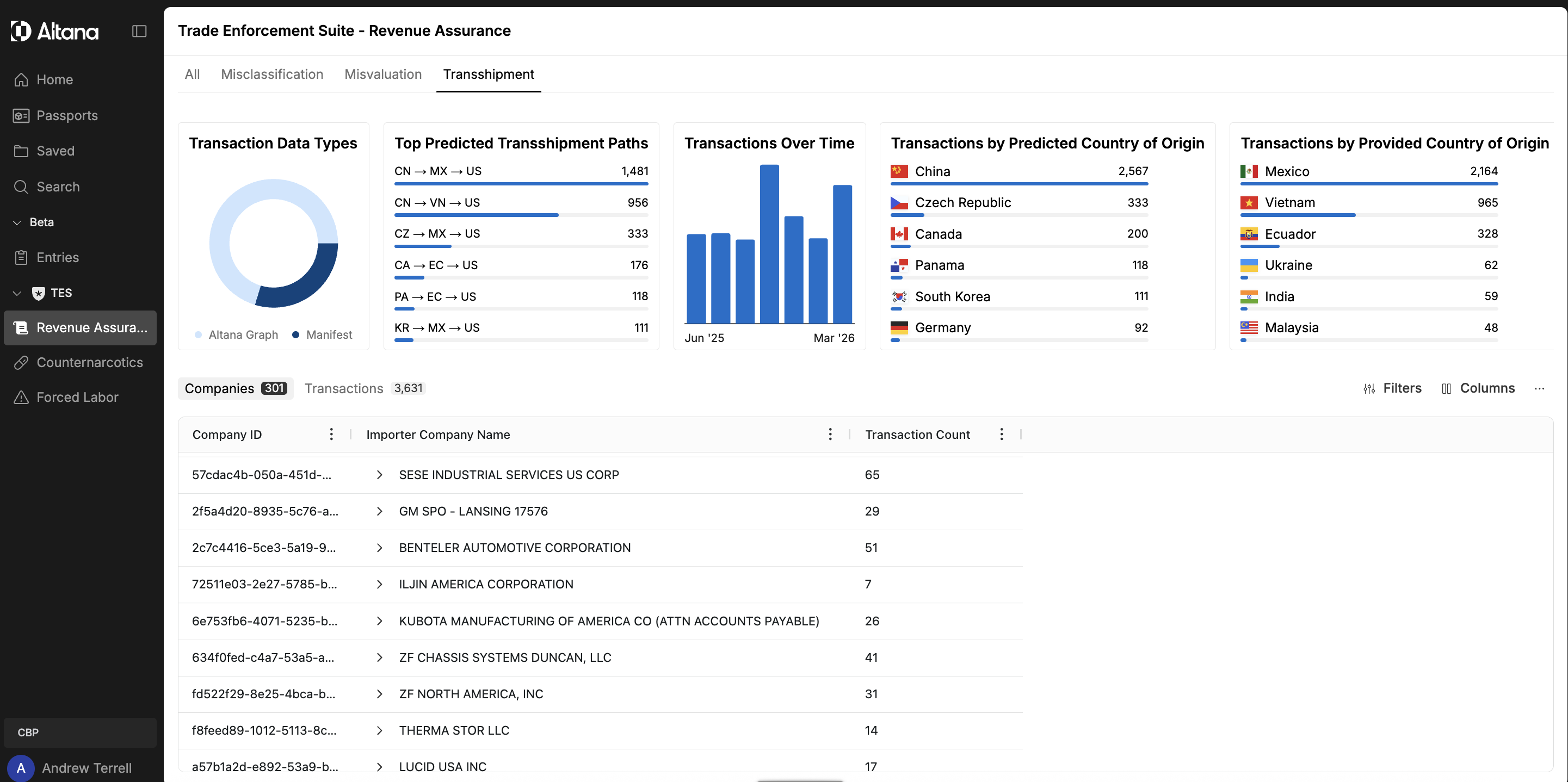Select CN → VN → US path
The width and height of the screenshot is (1568, 782).
tap(521, 205)
